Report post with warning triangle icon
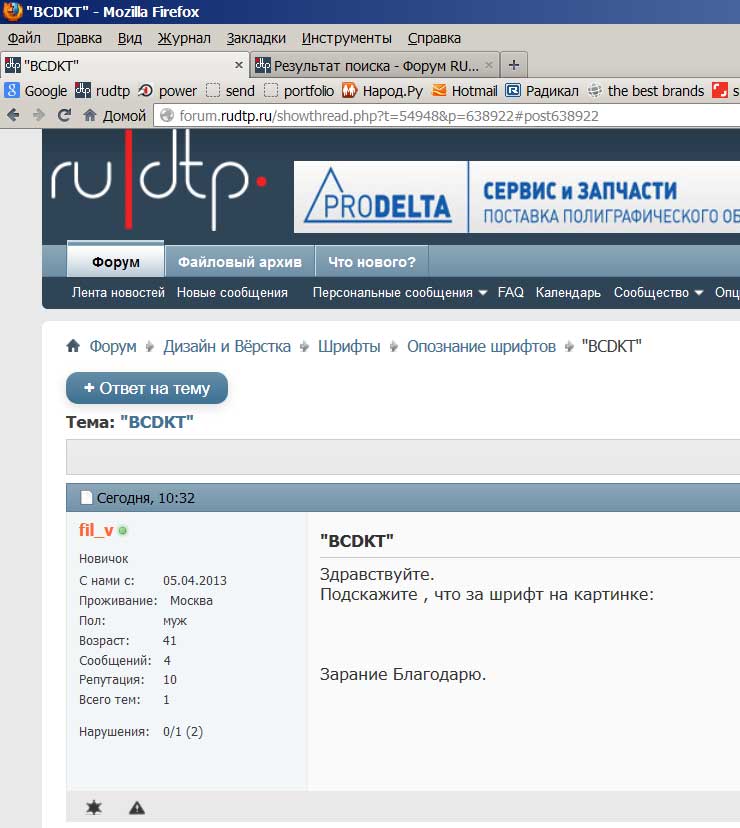 pyautogui.click(x=137, y=807)
